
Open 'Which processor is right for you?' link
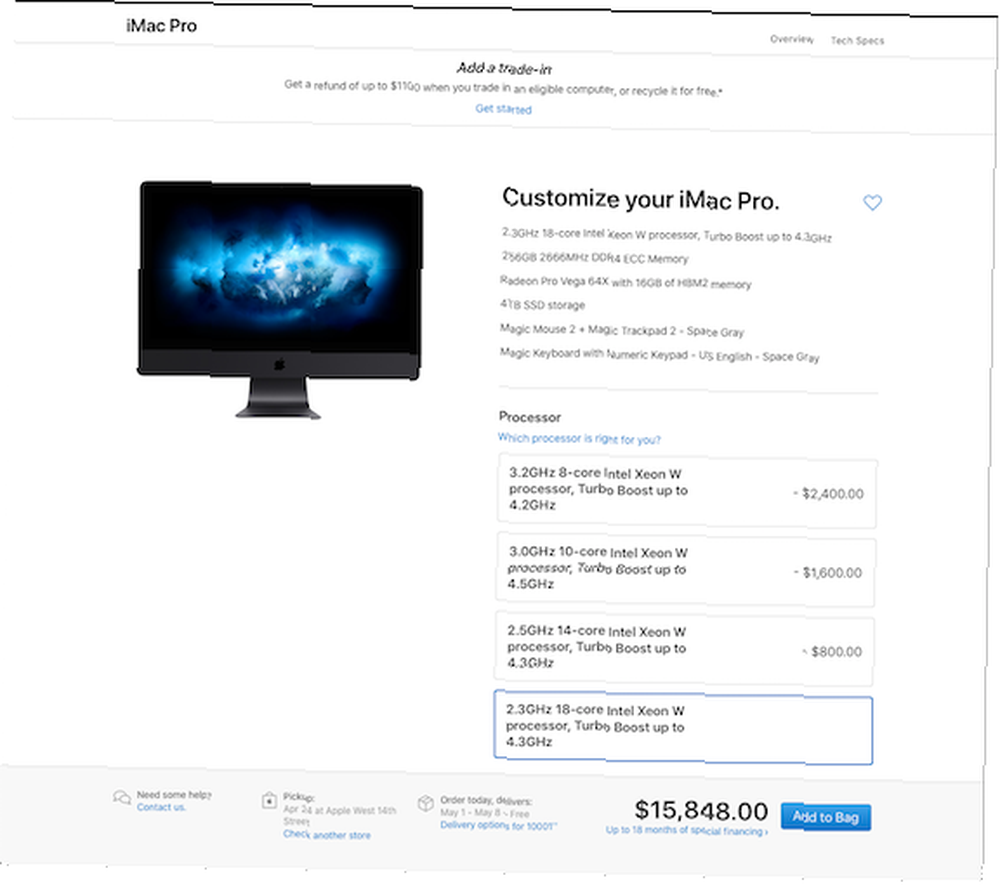(579, 439)
